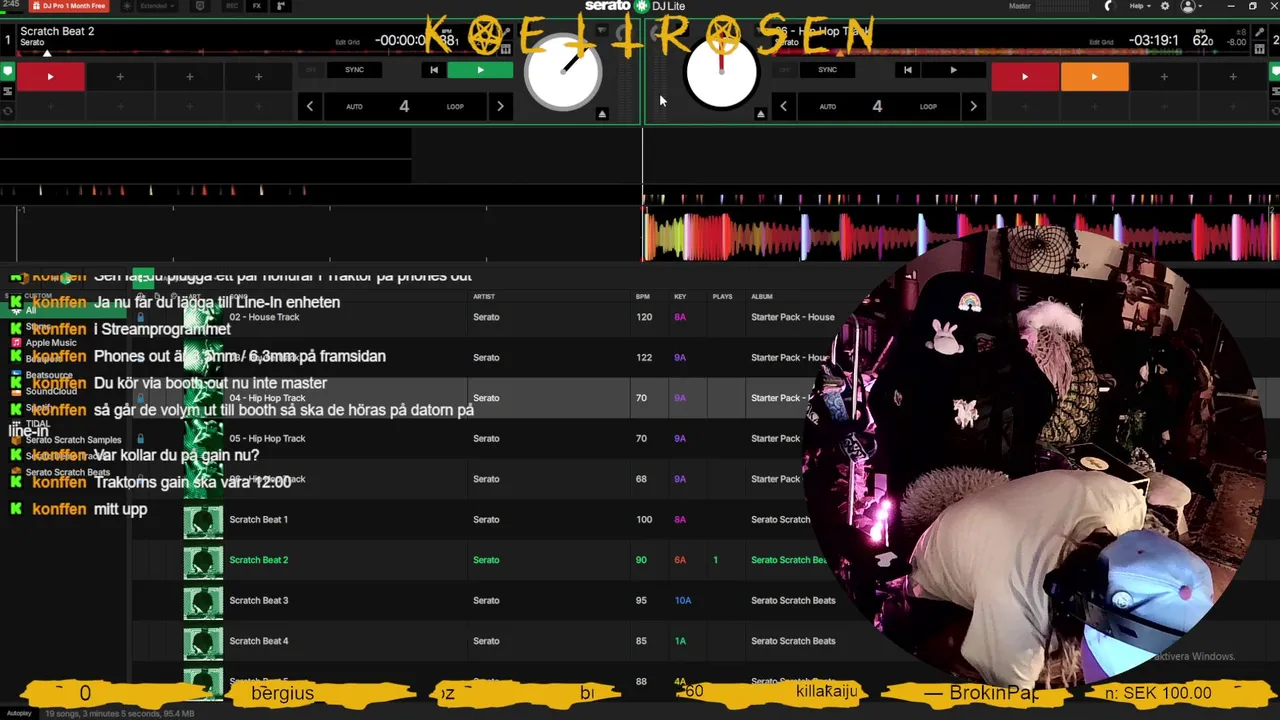Add cue point beside orange pad on deck 2
The height and width of the screenshot is (720, 1280).
click(x=1163, y=76)
